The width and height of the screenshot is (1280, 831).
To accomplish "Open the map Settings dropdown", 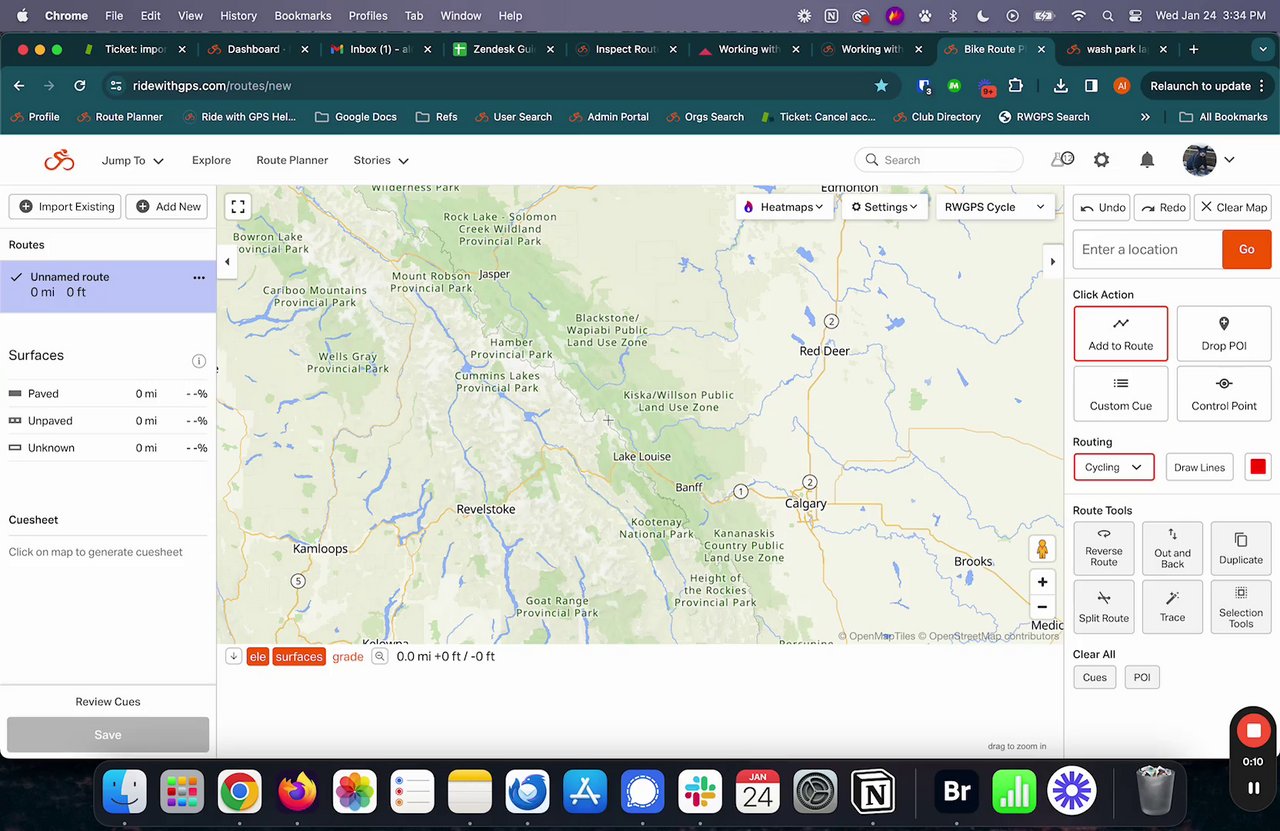I will (x=884, y=207).
